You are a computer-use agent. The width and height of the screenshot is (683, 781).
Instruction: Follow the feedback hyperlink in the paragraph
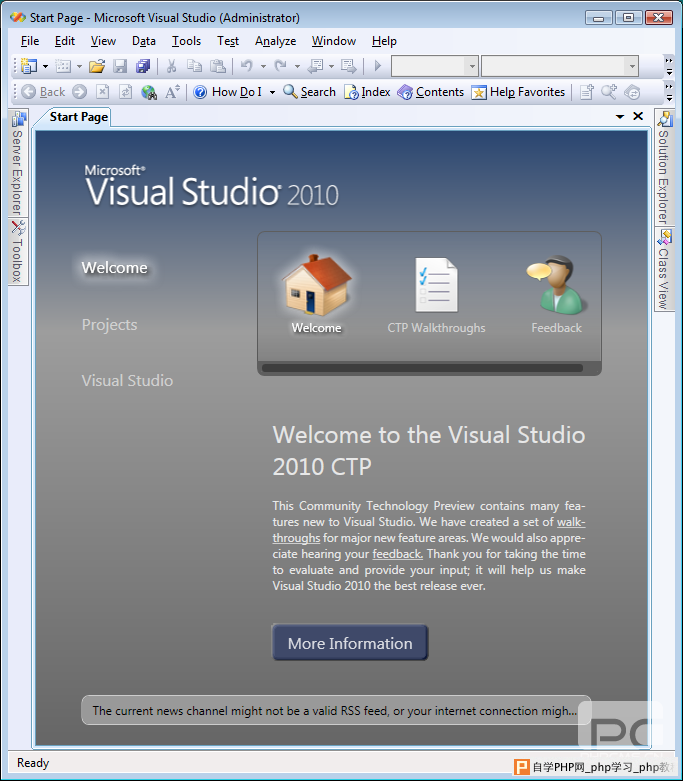398,554
